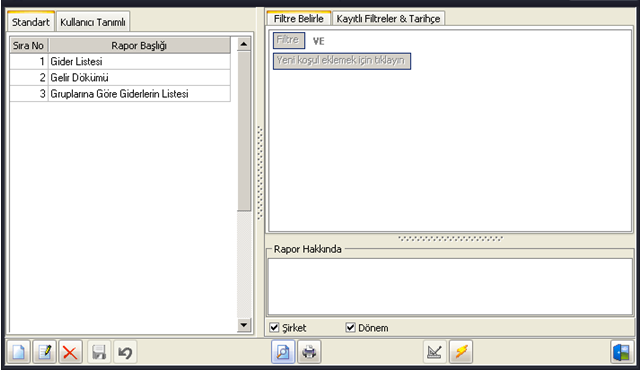Click the report list scroll up arrow
The height and width of the screenshot is (372, 641).
244,44
